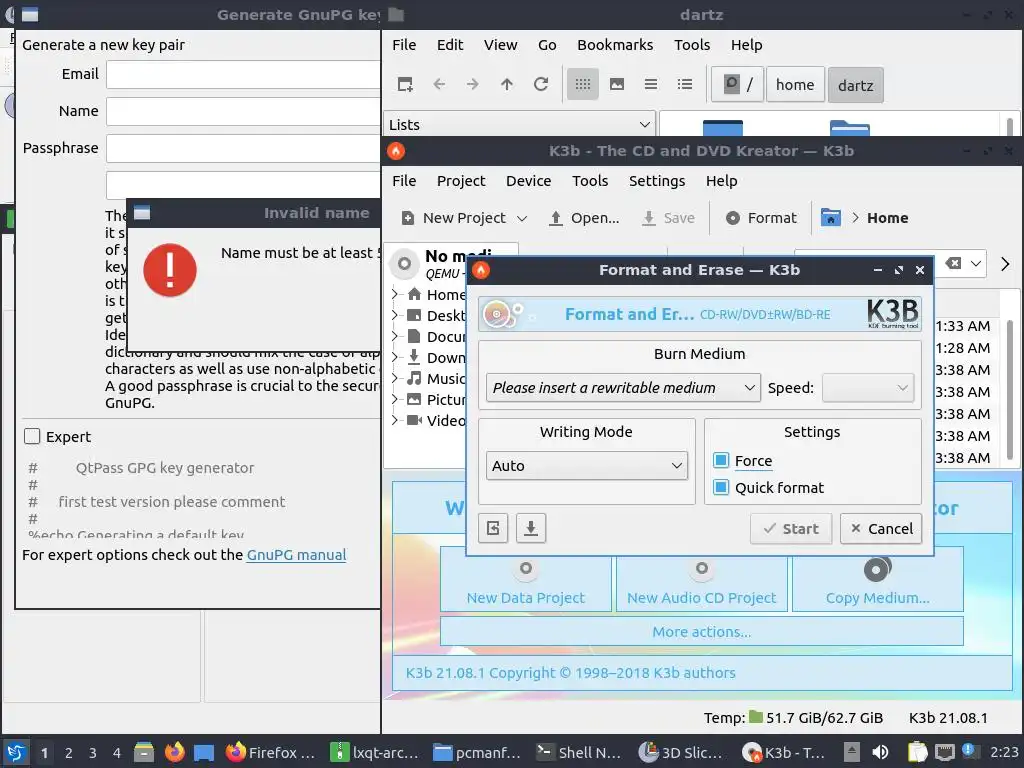Open the GnuPG manual link

(x=296, y=555)
